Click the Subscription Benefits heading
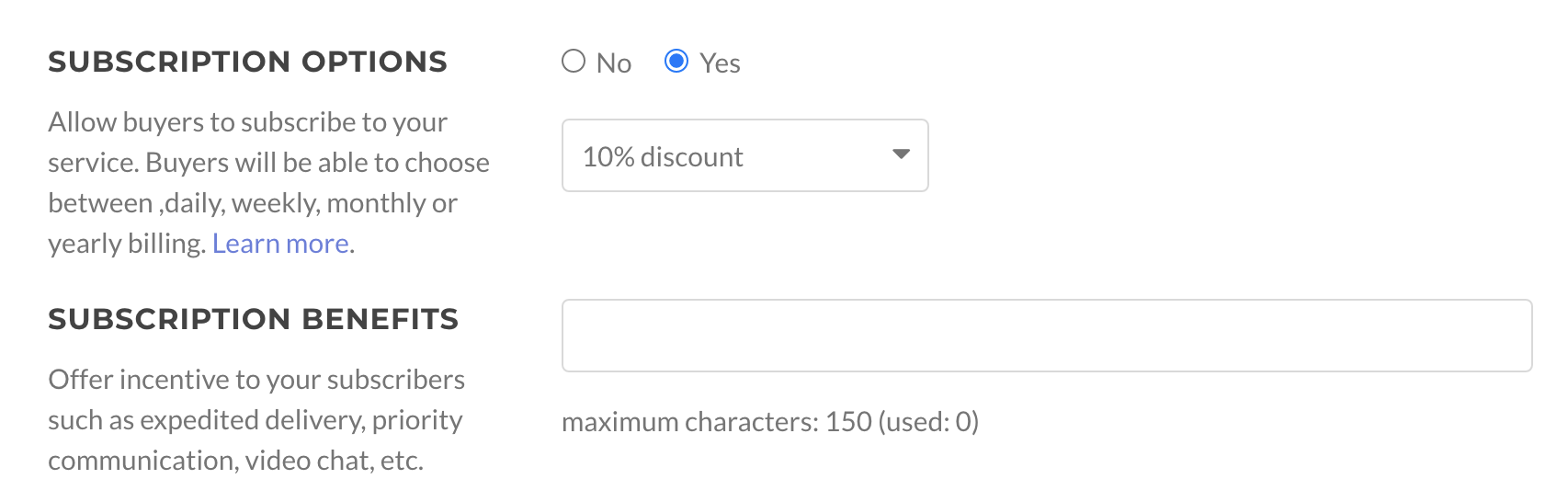 tap(253, 319)
